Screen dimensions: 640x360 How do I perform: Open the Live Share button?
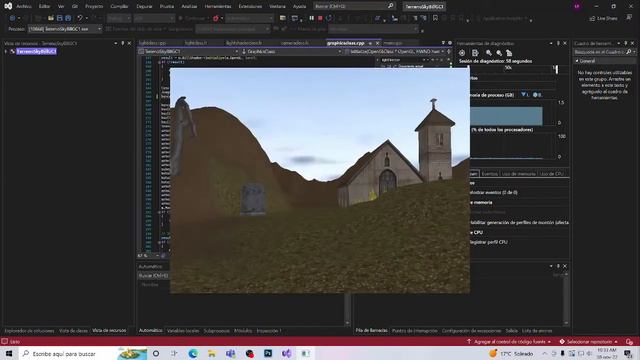pos(603,18)
